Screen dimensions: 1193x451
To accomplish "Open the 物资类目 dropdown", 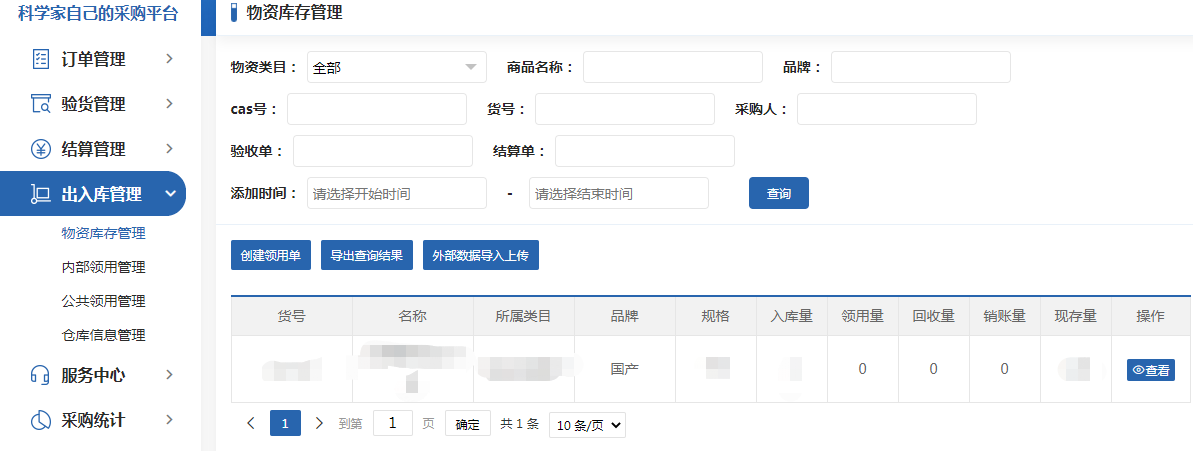I will (x=396, y=67).
